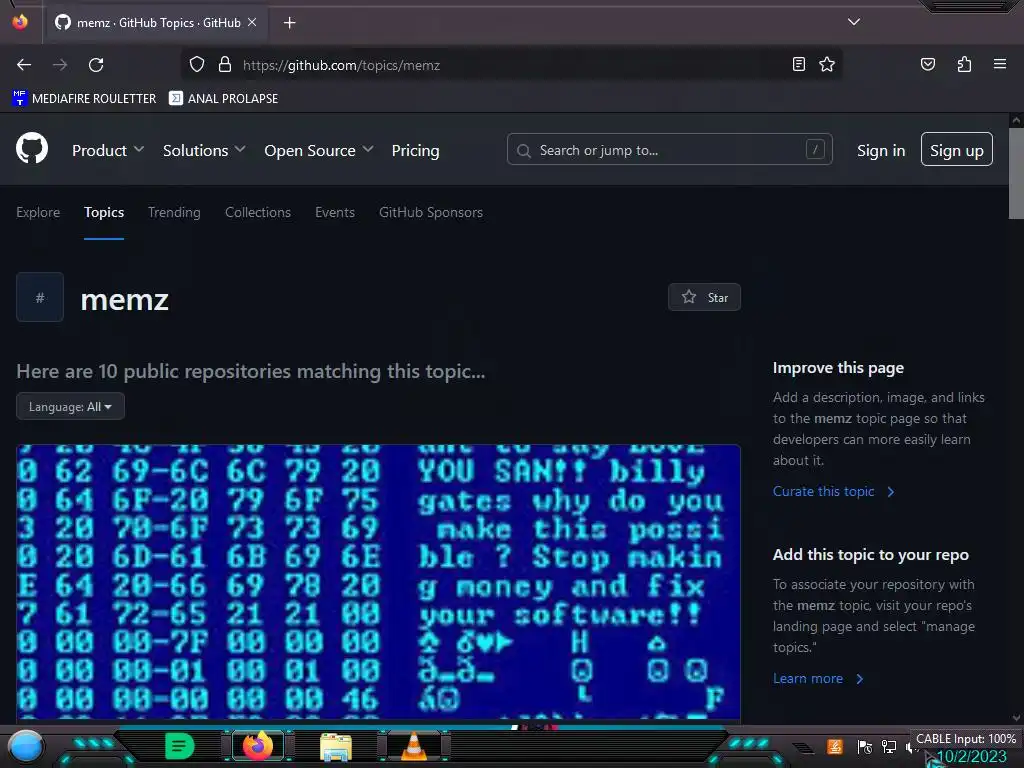This screenshot has width=1024, height=768.
Task: Expand the Product menu
Action: (108, 150)
